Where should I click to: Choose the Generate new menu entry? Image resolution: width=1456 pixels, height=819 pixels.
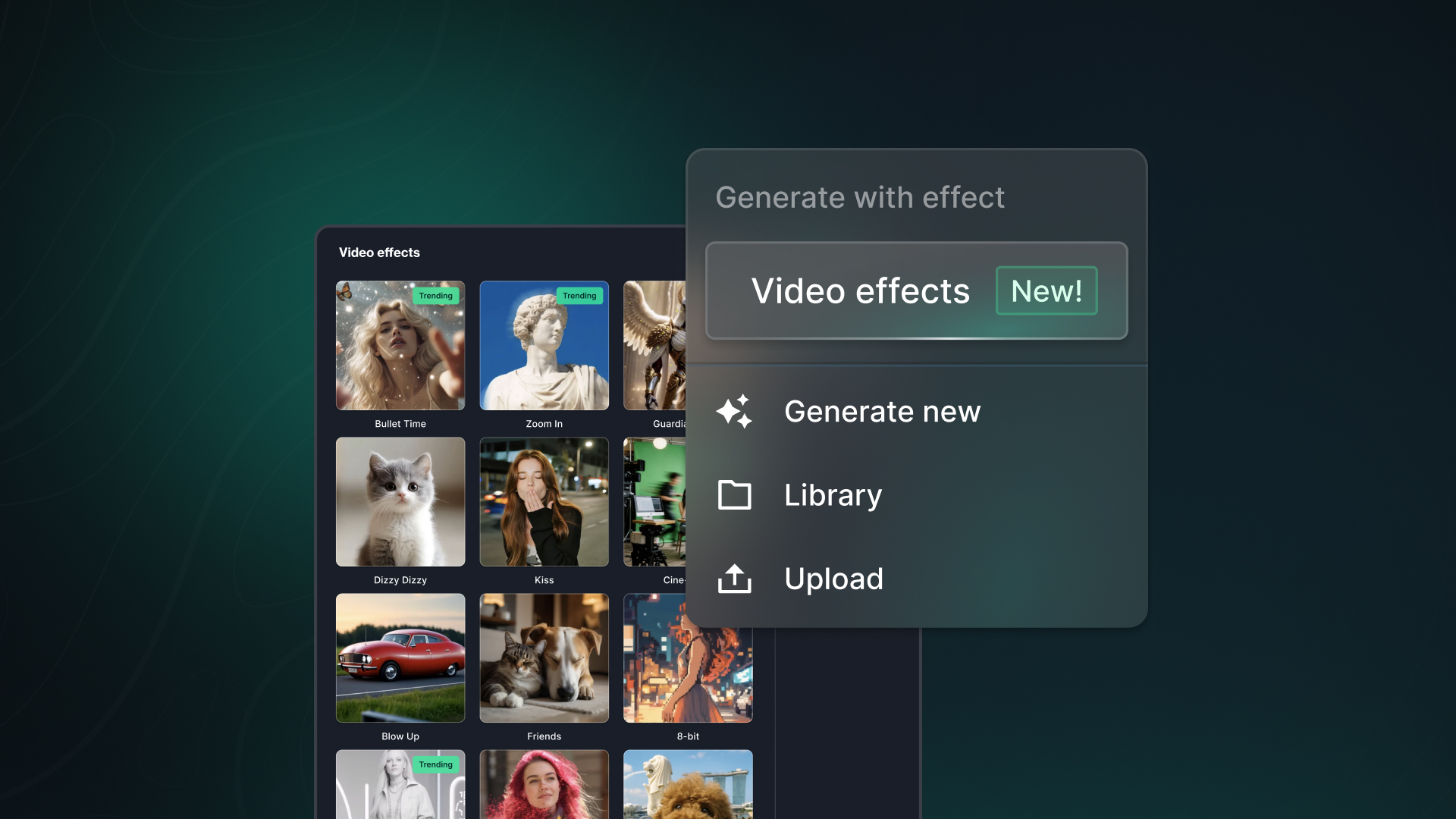[882, 412]
